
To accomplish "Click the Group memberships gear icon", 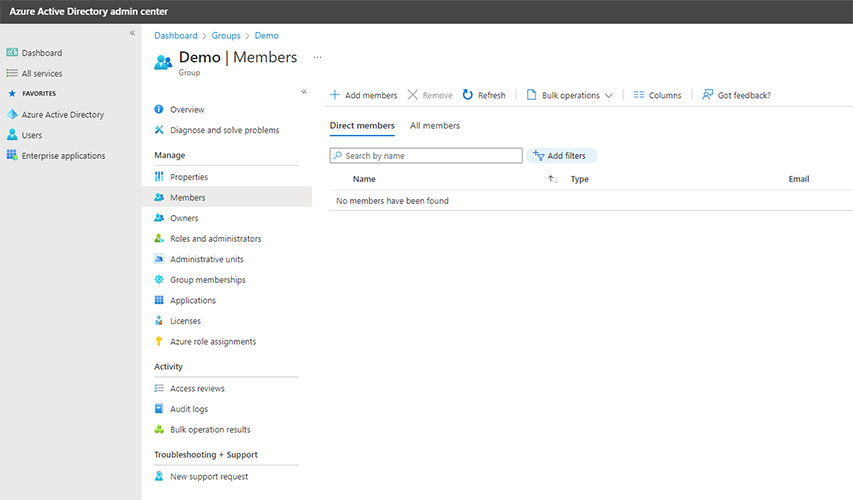I will pyautogui.click(x=159, y=279).
